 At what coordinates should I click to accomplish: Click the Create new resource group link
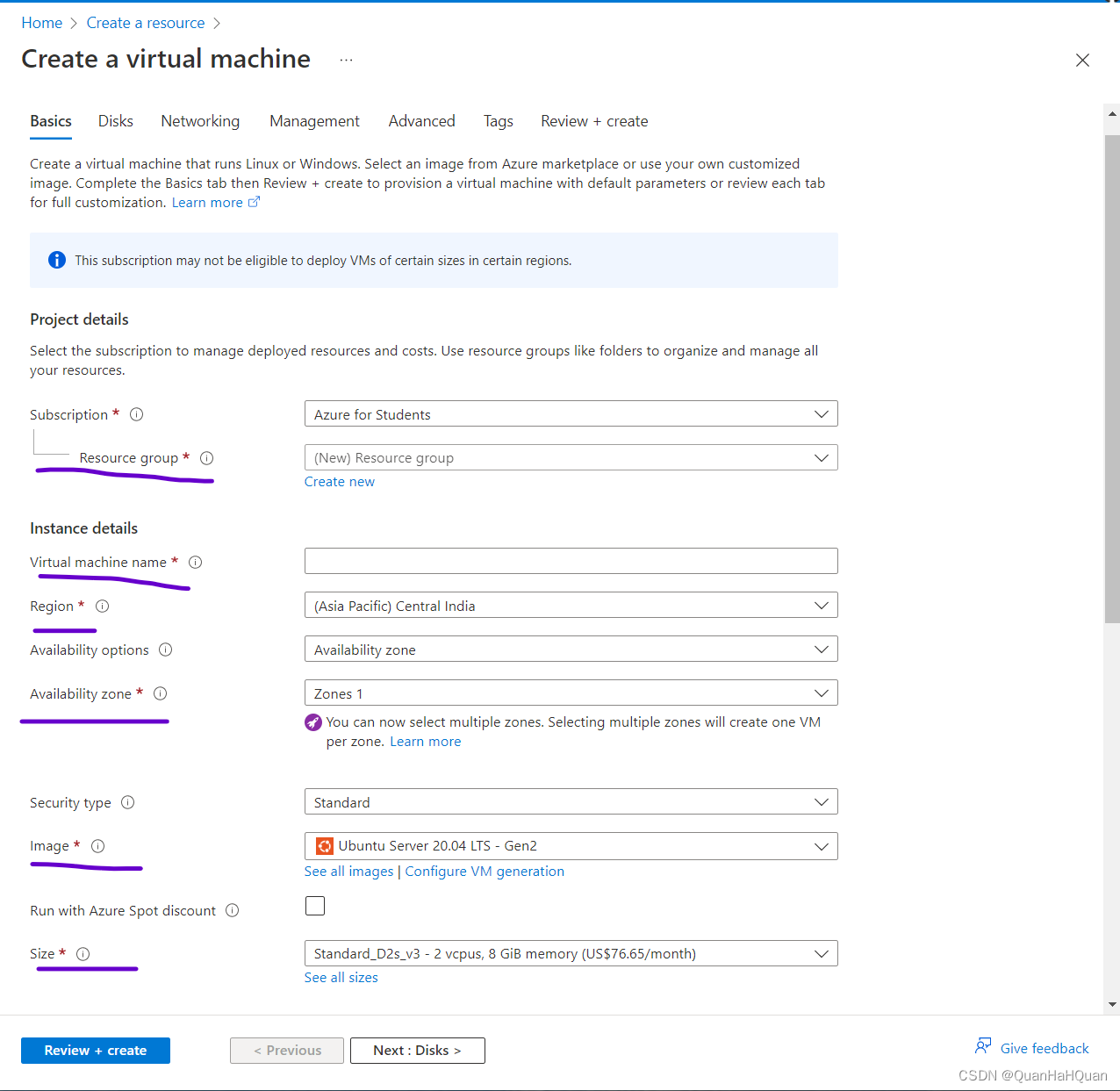click(340, 481)
